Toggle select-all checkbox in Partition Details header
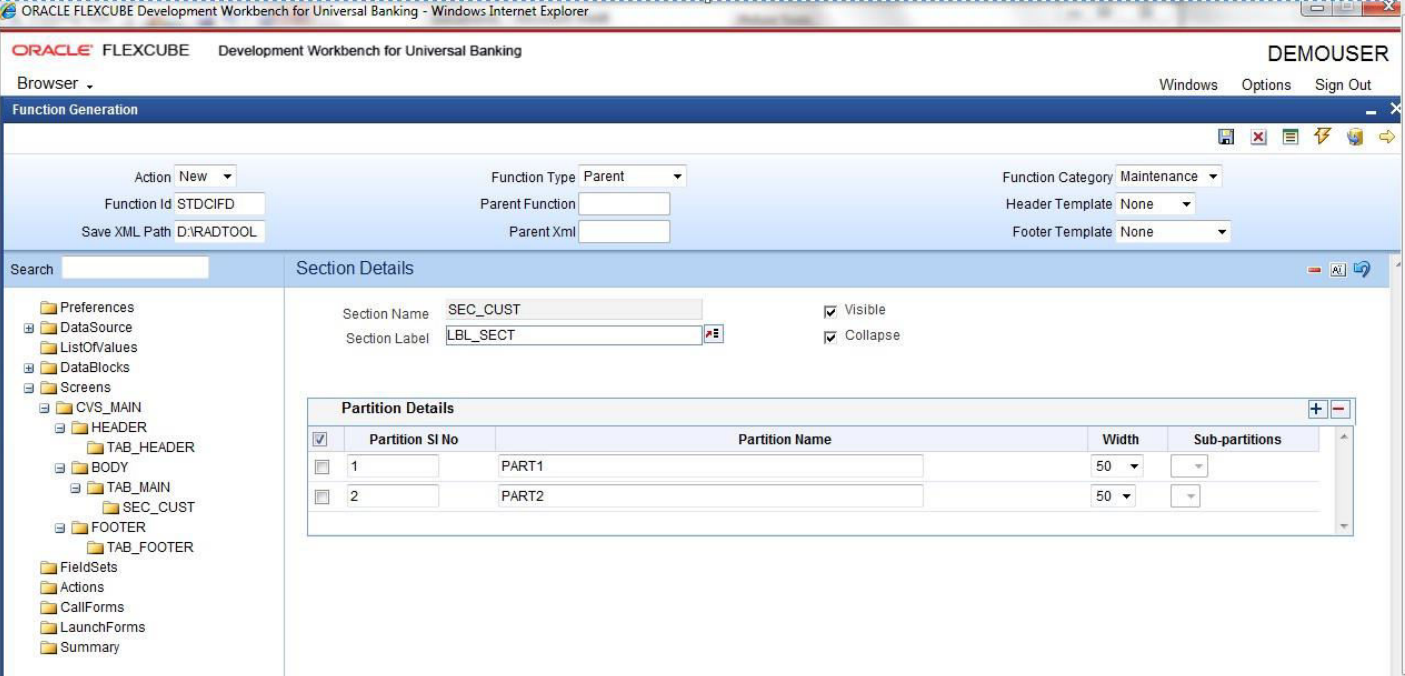The width and height of the screenshot is (1405, 676). 320,439
